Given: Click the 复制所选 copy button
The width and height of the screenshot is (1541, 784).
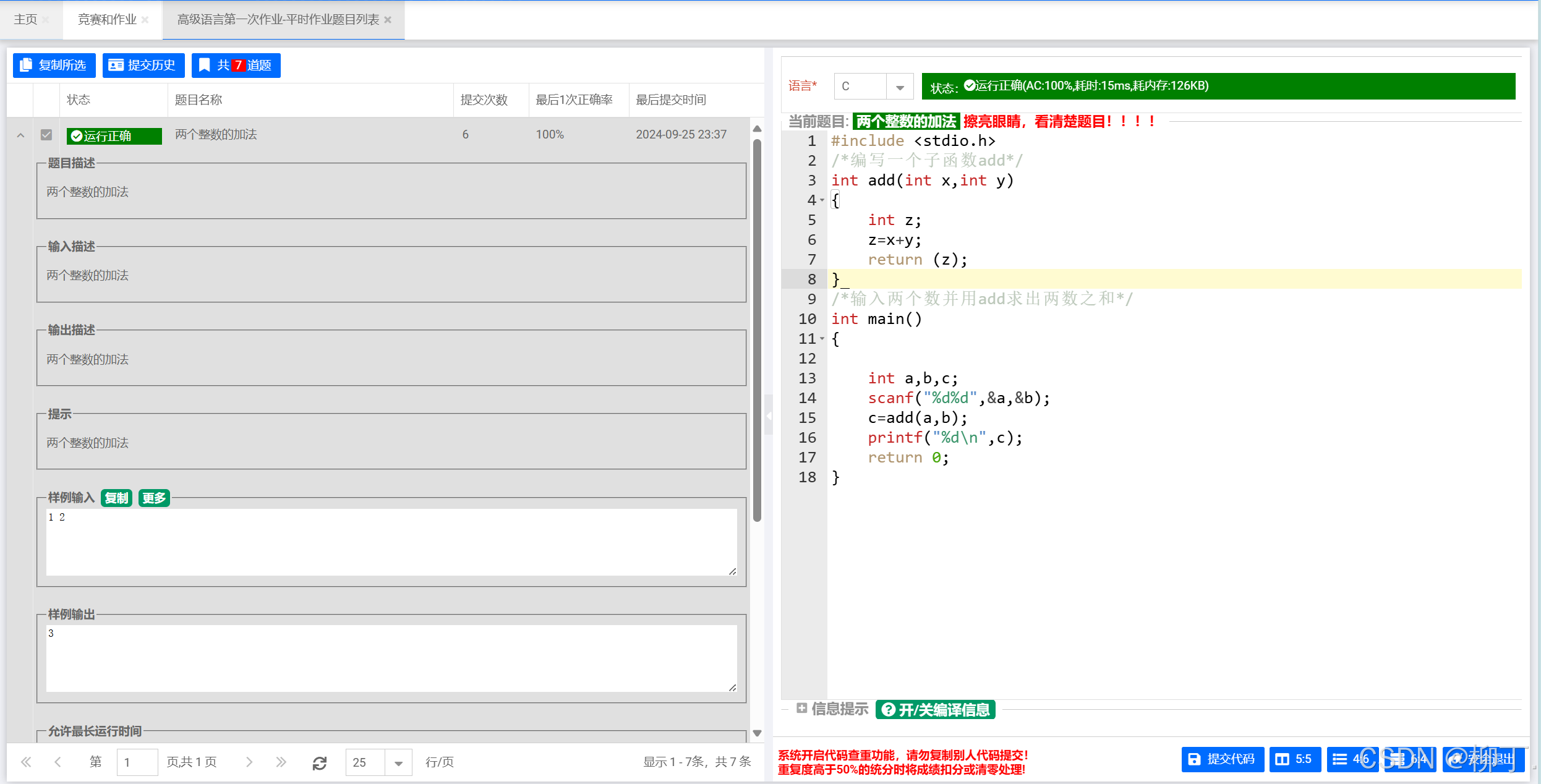Looking at the screenshot, I should 54,66.
